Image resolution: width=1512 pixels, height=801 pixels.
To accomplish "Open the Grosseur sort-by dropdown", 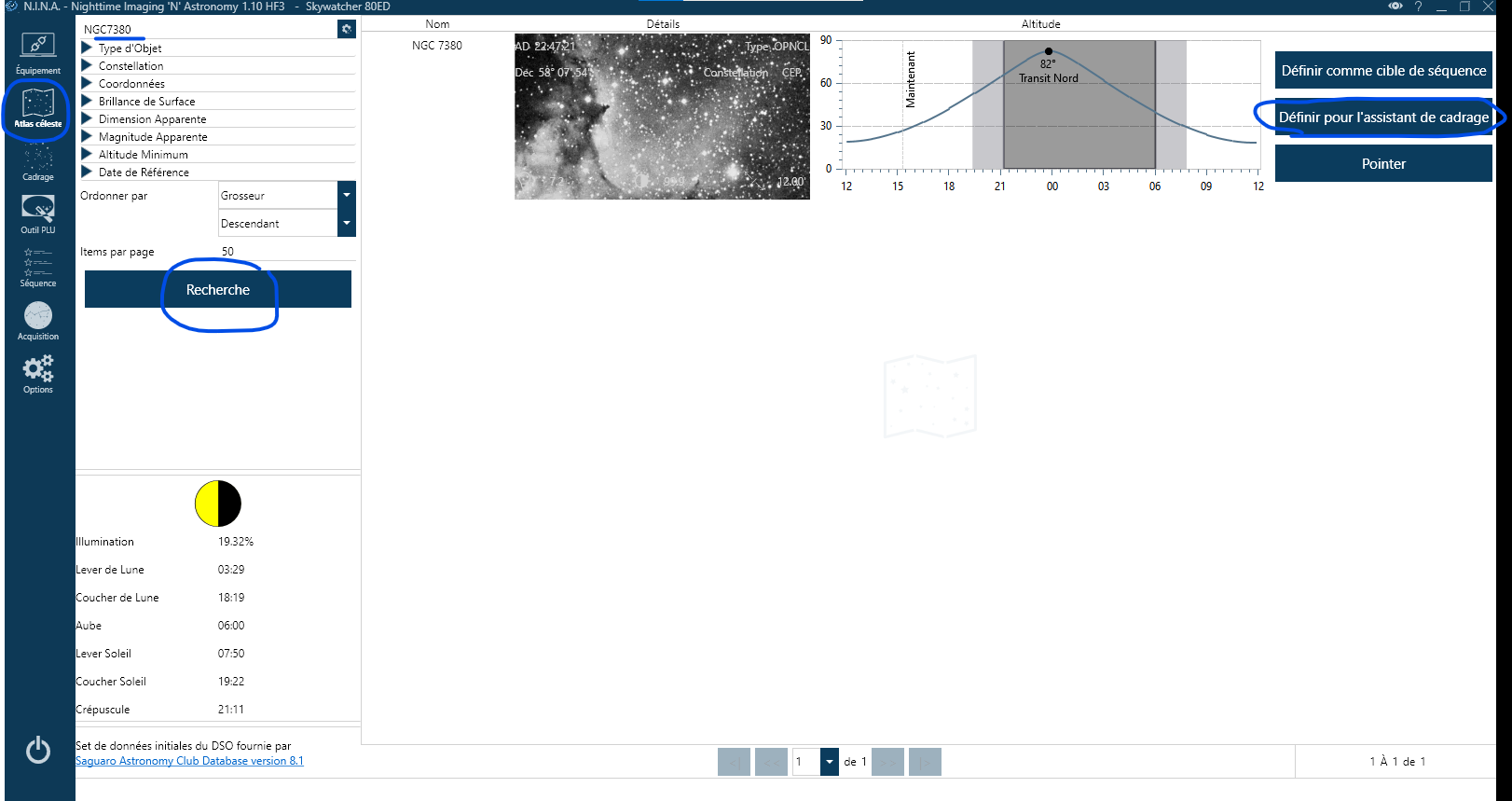I will [287, 196].
